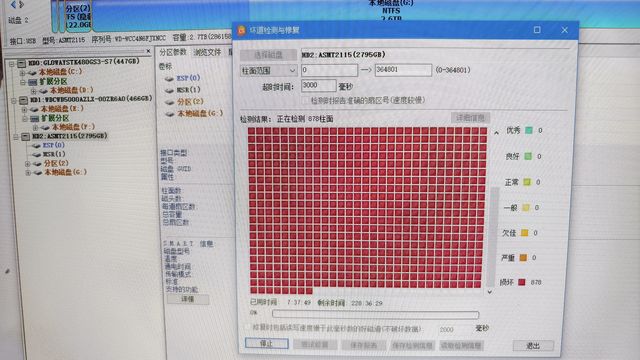The height and width of the screenshot is (360, 640).
Task: Collapse 扩展分区 under HD0
Action: [23, 82]
